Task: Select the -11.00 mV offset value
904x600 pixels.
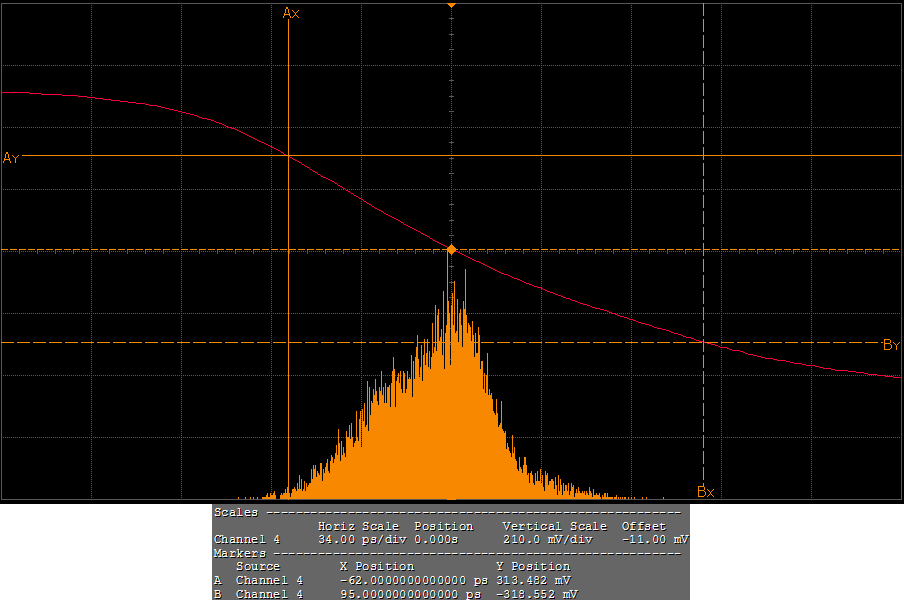Action: click(655, 539)
